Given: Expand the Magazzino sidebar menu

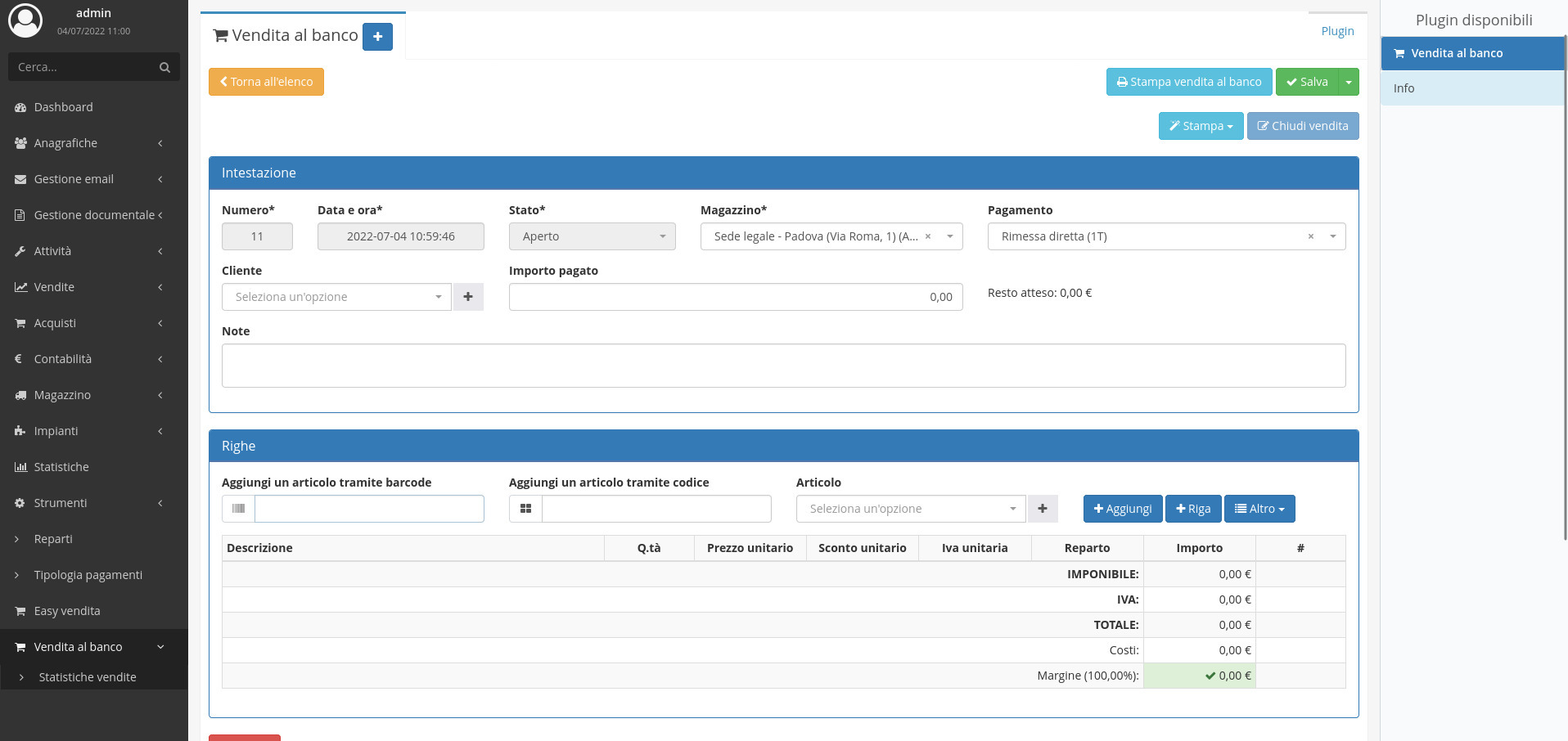Looking at the screenshot, I should [90, 395].
